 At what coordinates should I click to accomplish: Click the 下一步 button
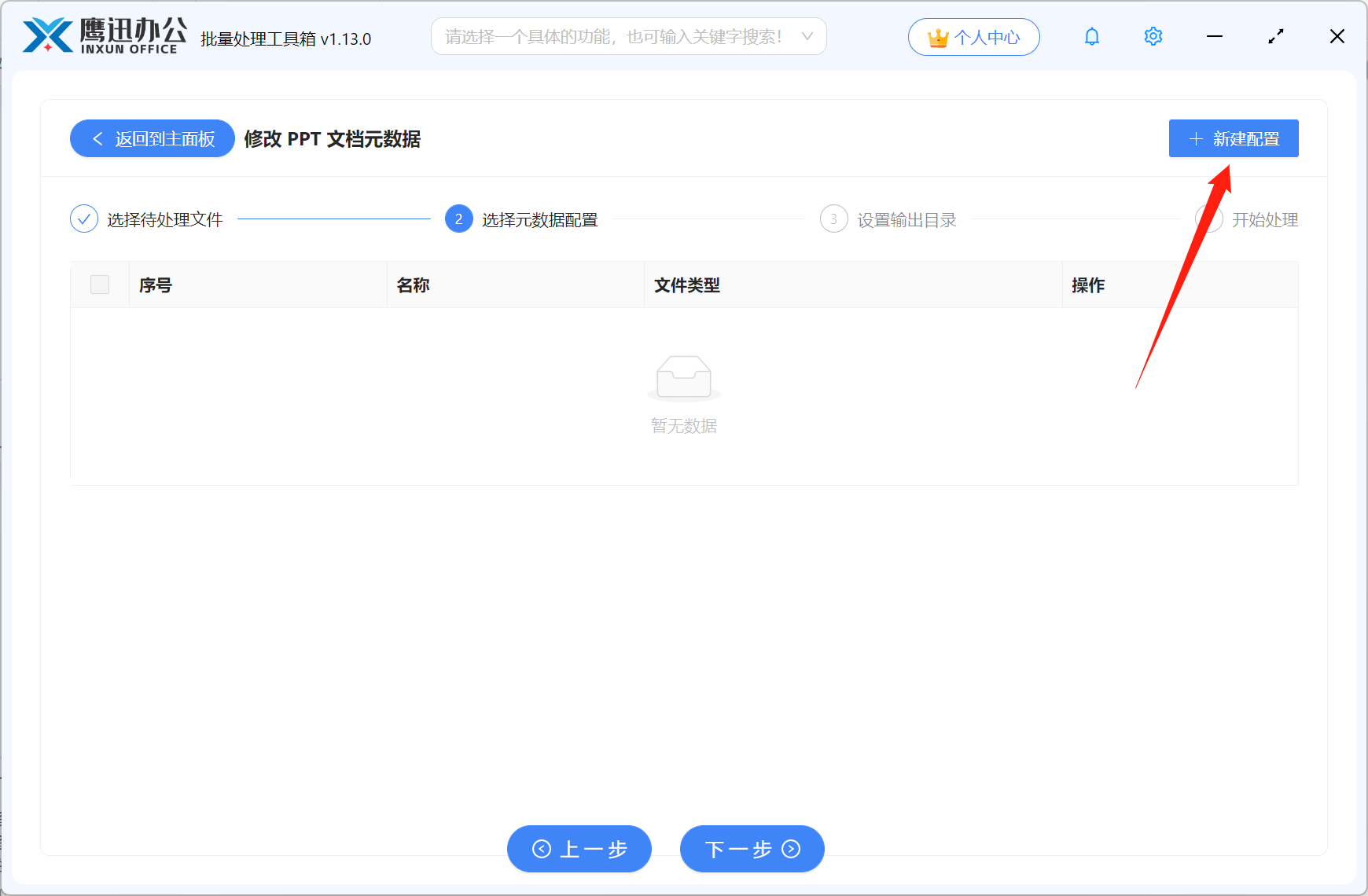click(x=752, y=849)
